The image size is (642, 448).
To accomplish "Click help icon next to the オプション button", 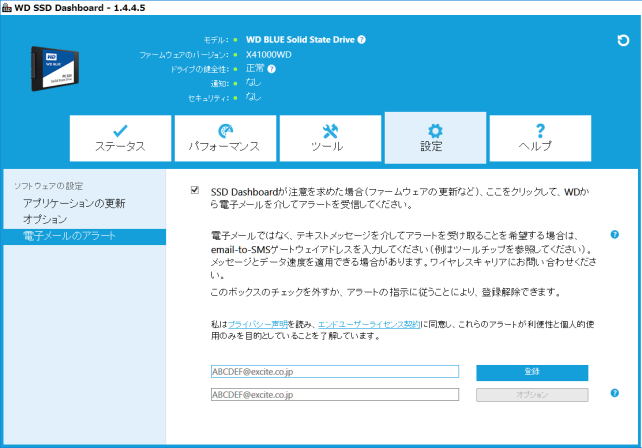I will (x=615, y=393).
